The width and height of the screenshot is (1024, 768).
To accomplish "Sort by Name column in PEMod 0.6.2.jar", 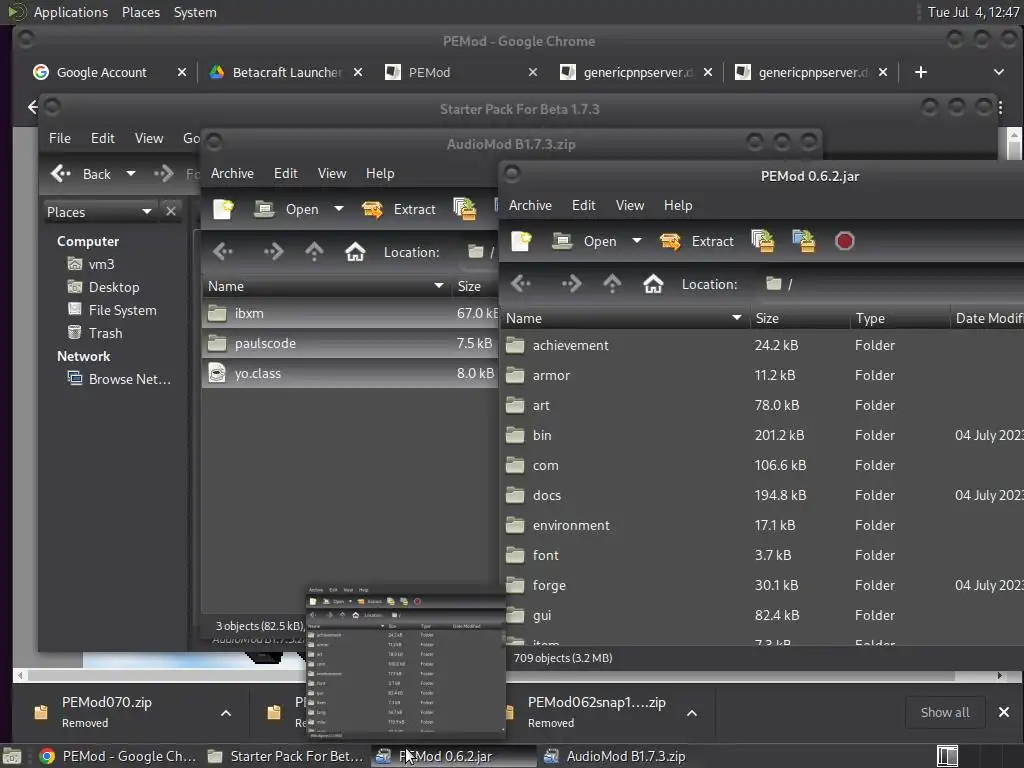I will click(625, 318).
